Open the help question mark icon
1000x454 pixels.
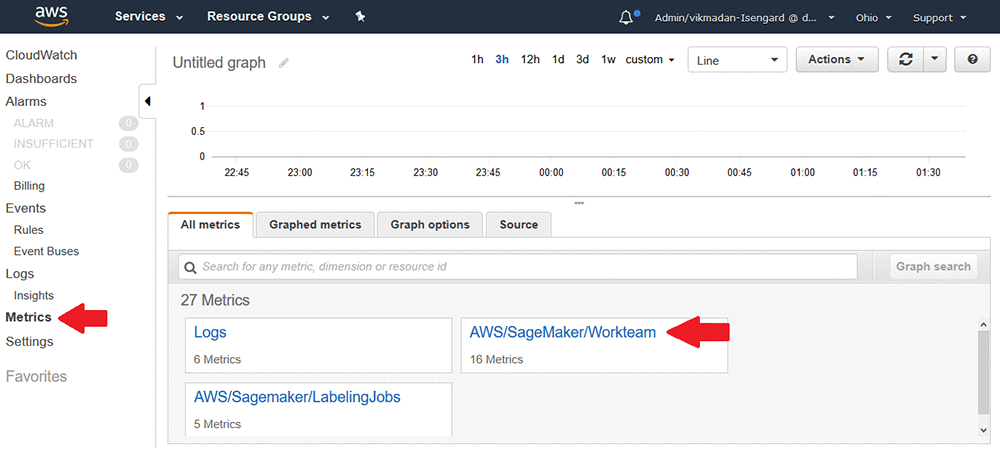[x=972, y=59]
